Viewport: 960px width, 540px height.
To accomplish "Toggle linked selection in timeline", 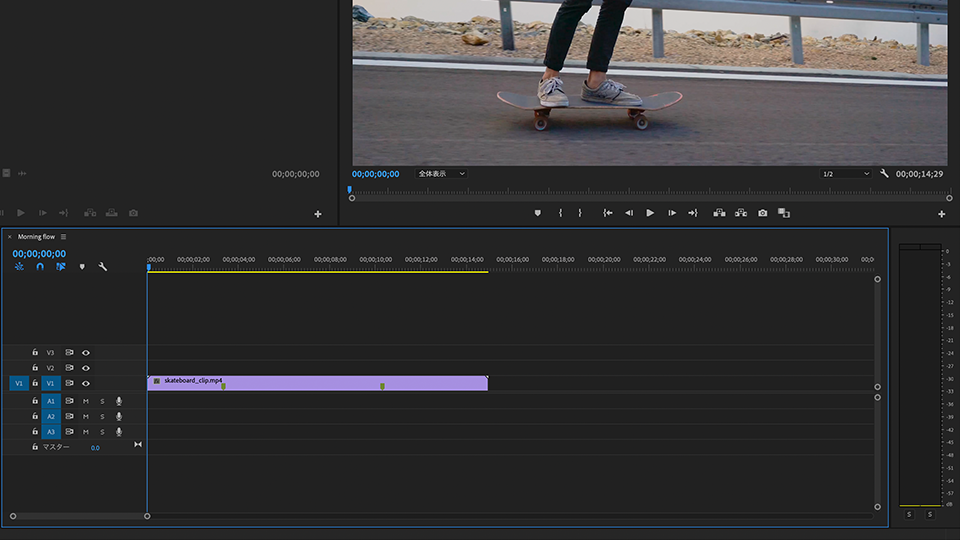I will coord(60,267).
